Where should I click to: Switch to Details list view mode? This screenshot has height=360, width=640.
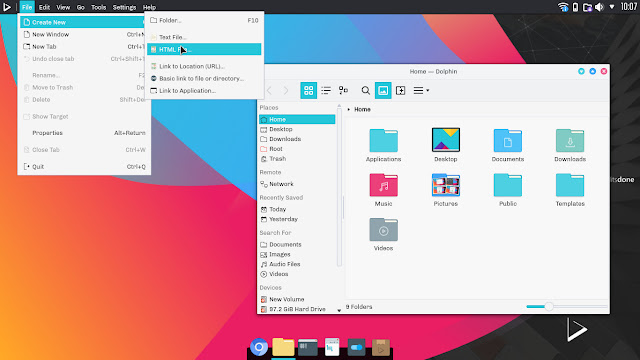326,90
